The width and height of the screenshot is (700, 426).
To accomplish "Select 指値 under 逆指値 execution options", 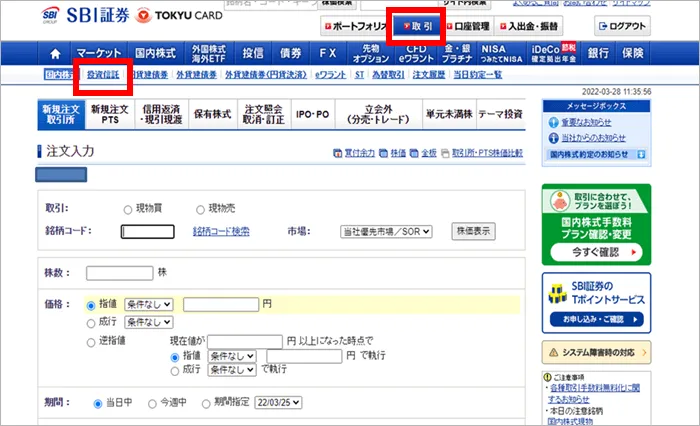I will [x=175, y=357].
